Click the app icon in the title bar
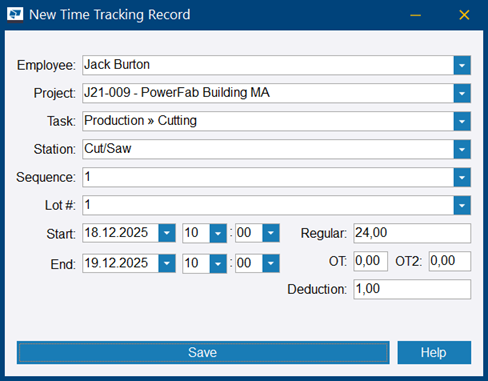Viewport: 488px width, 381px height. click(15, 15)
